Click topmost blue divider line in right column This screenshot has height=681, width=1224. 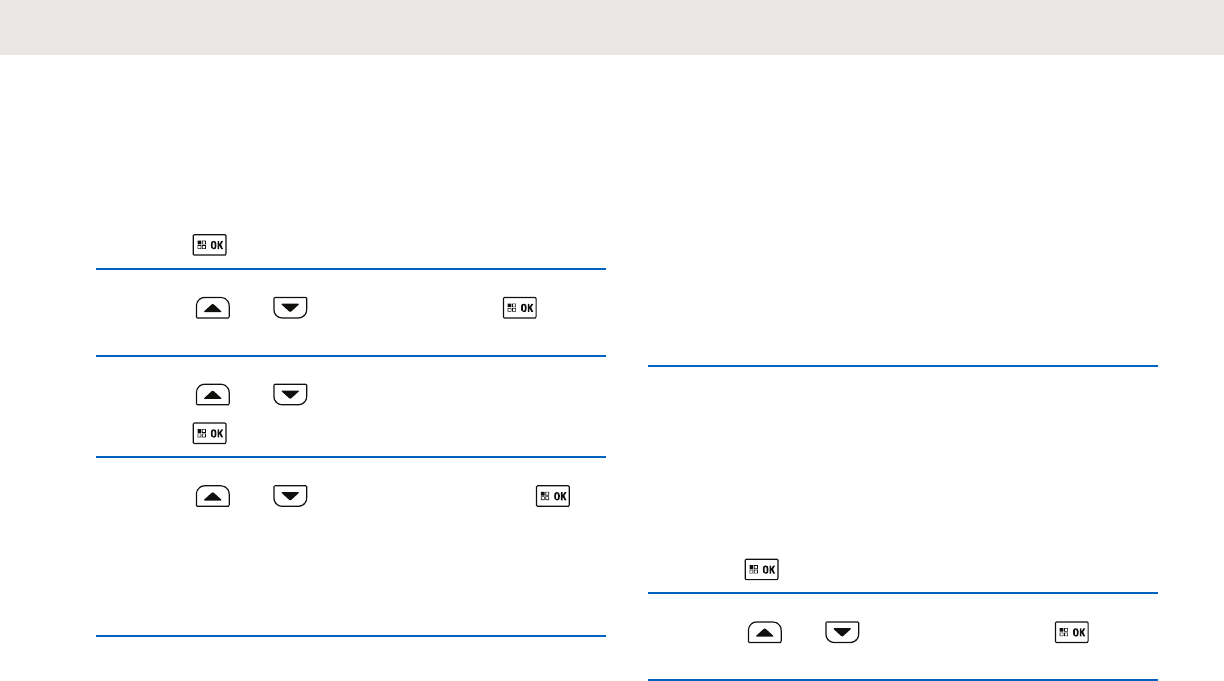pos(903,366)
